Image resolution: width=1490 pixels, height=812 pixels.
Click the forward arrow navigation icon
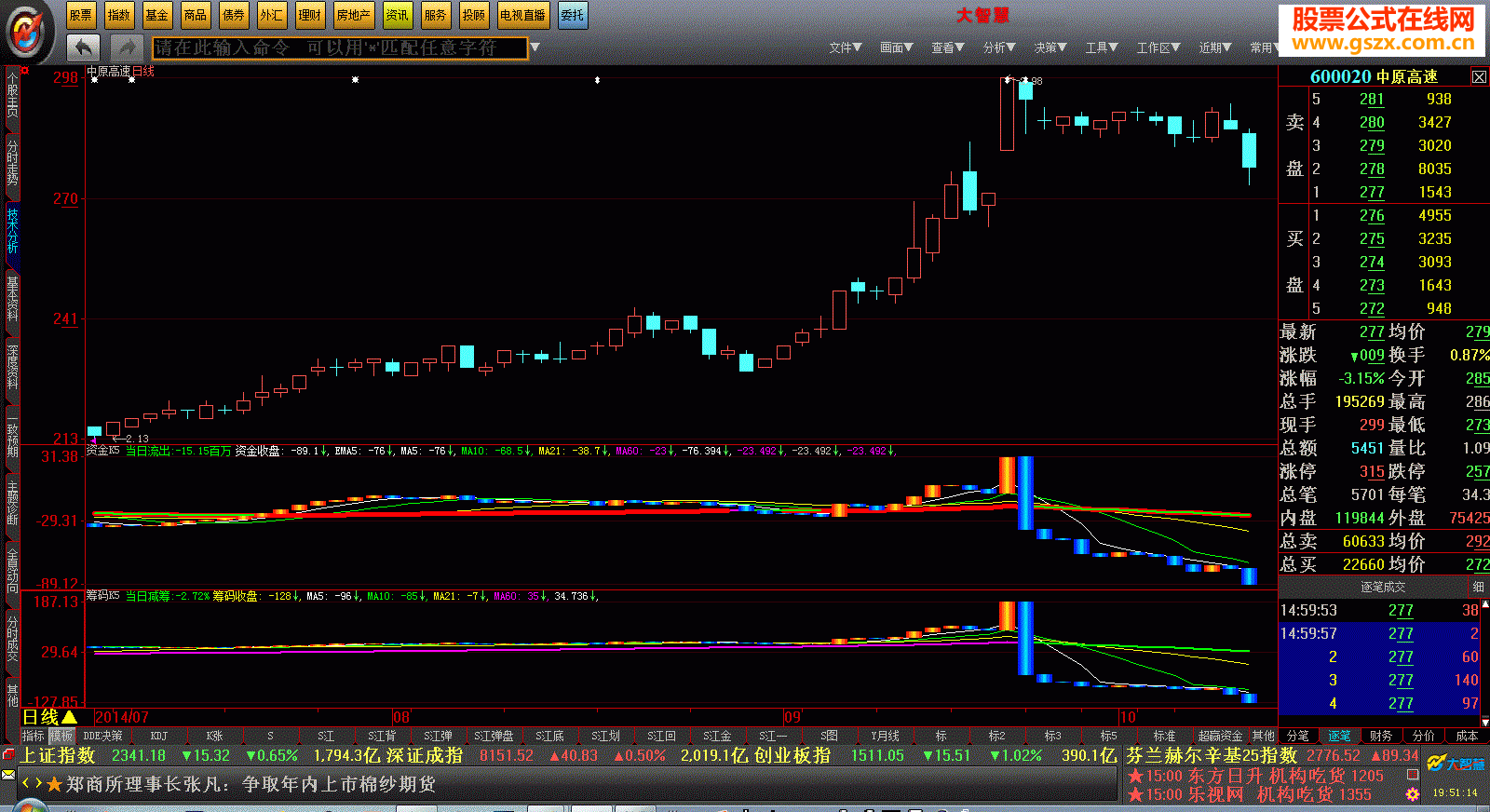(126, 47)
